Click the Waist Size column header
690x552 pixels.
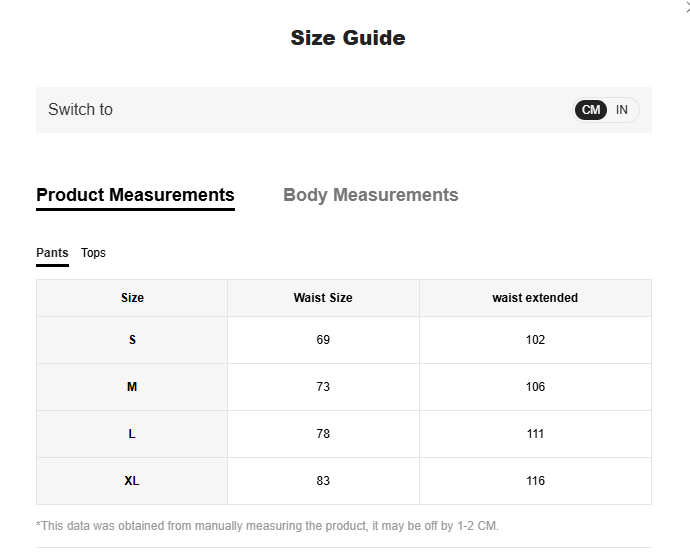click(x=323, y=298)
